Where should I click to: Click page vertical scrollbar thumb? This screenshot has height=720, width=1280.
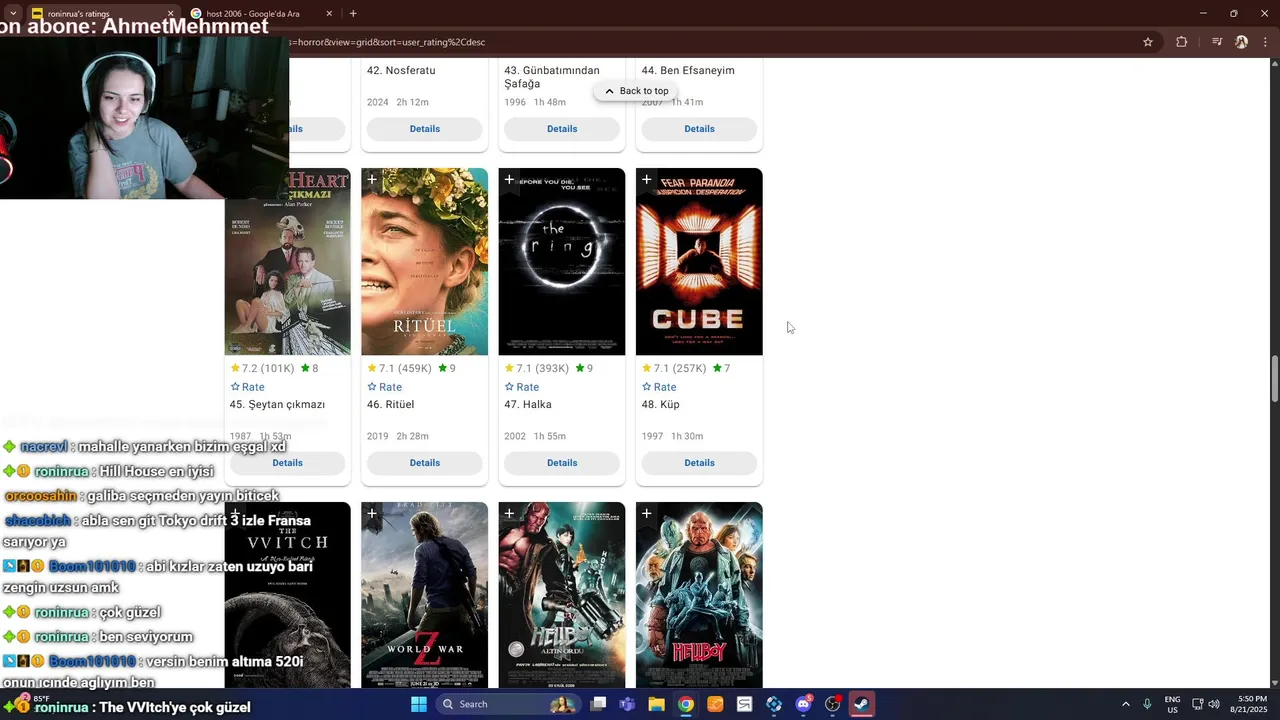coord(1274,378)
